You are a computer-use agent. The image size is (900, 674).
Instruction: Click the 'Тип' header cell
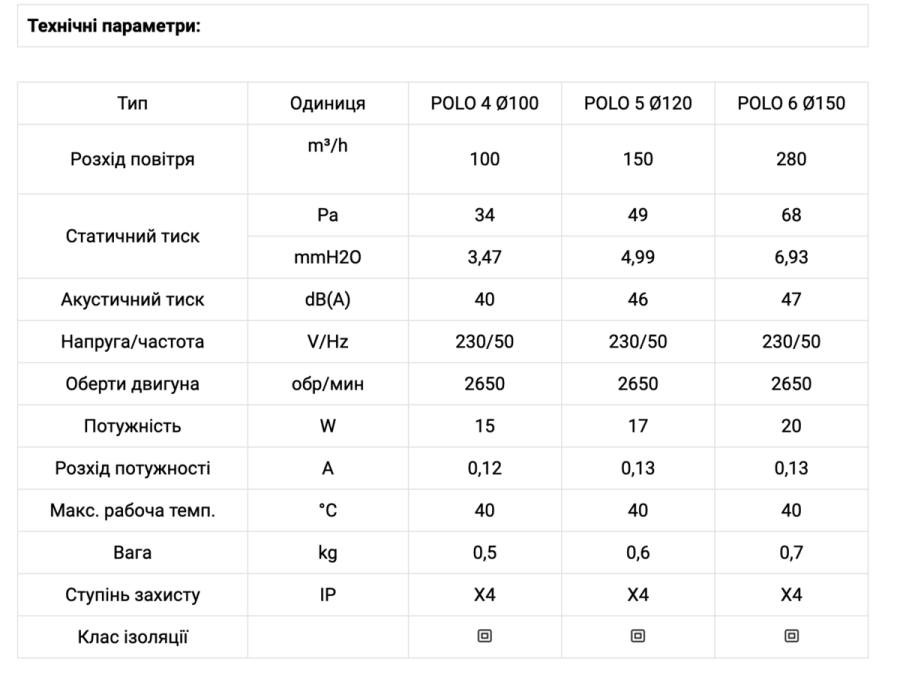click(x=133, y=103)
